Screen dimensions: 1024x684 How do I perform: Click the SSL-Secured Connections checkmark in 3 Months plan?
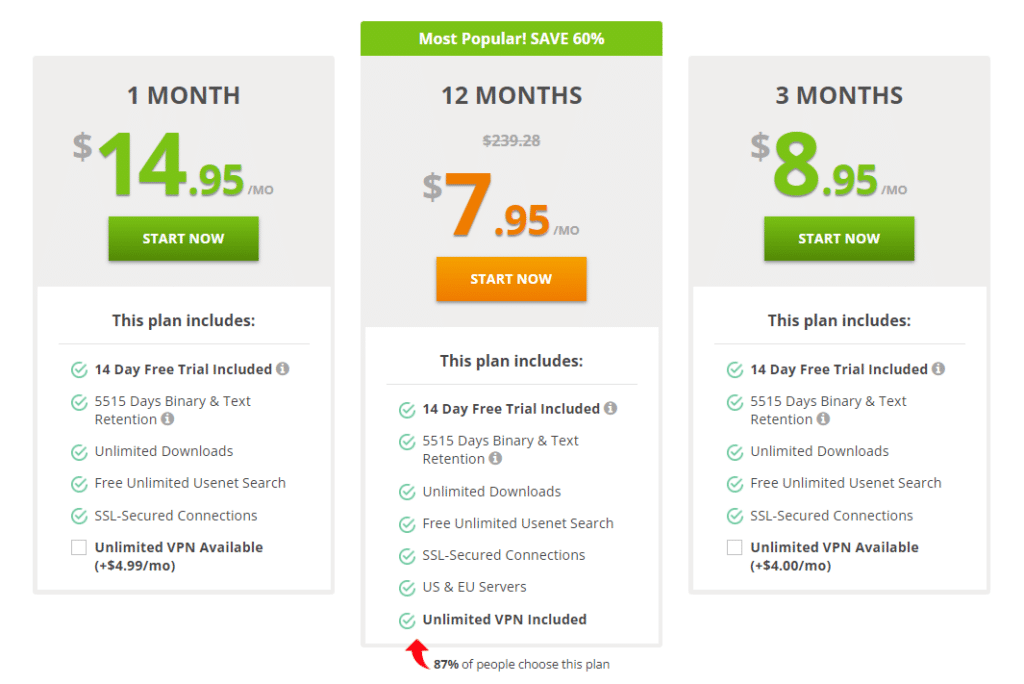point(734,515)
